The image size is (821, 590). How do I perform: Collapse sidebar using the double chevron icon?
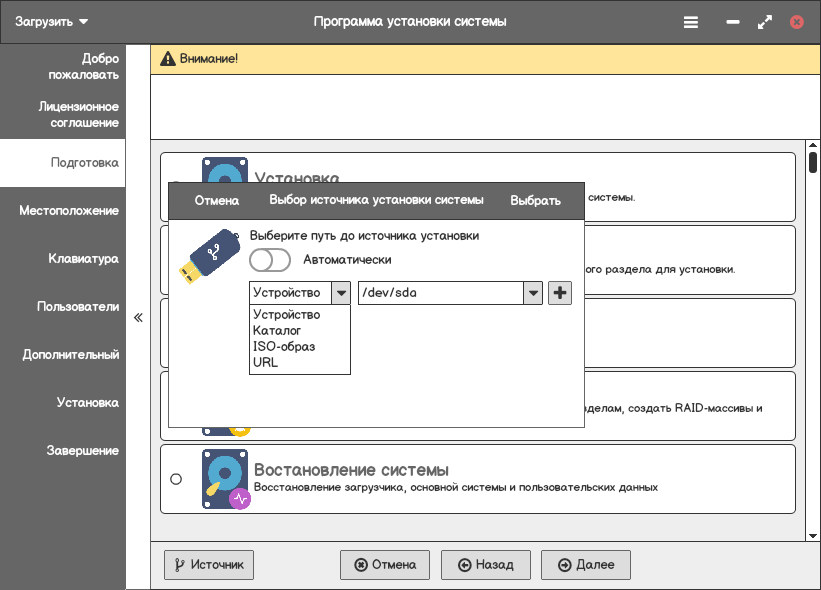pos(138,317)
